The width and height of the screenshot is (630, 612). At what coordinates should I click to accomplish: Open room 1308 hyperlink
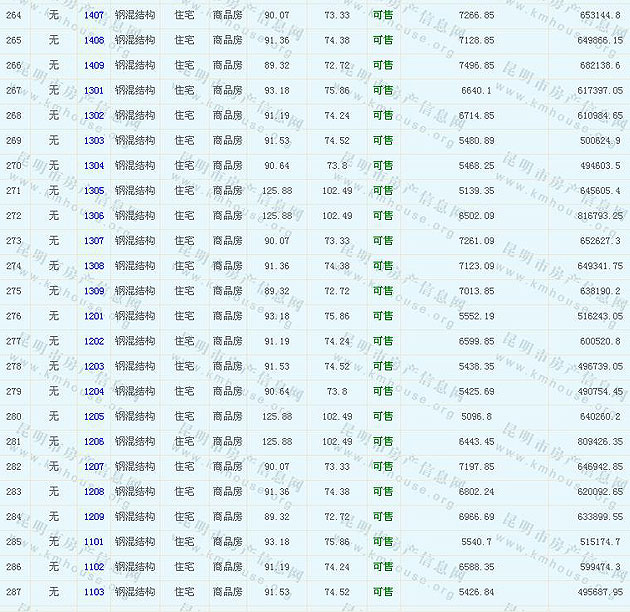pos(94,265)
